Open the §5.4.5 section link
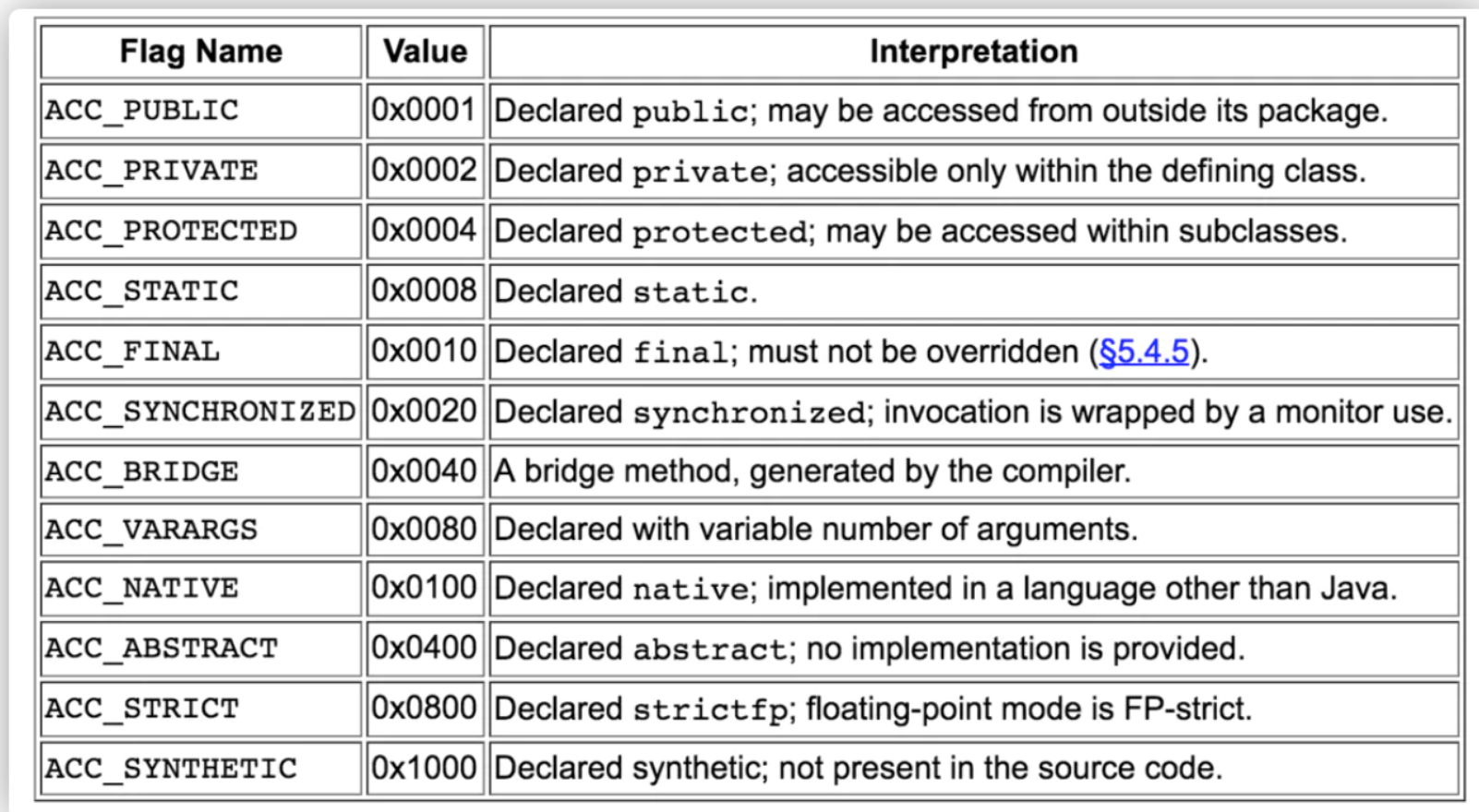 [x=1144, y=352]
